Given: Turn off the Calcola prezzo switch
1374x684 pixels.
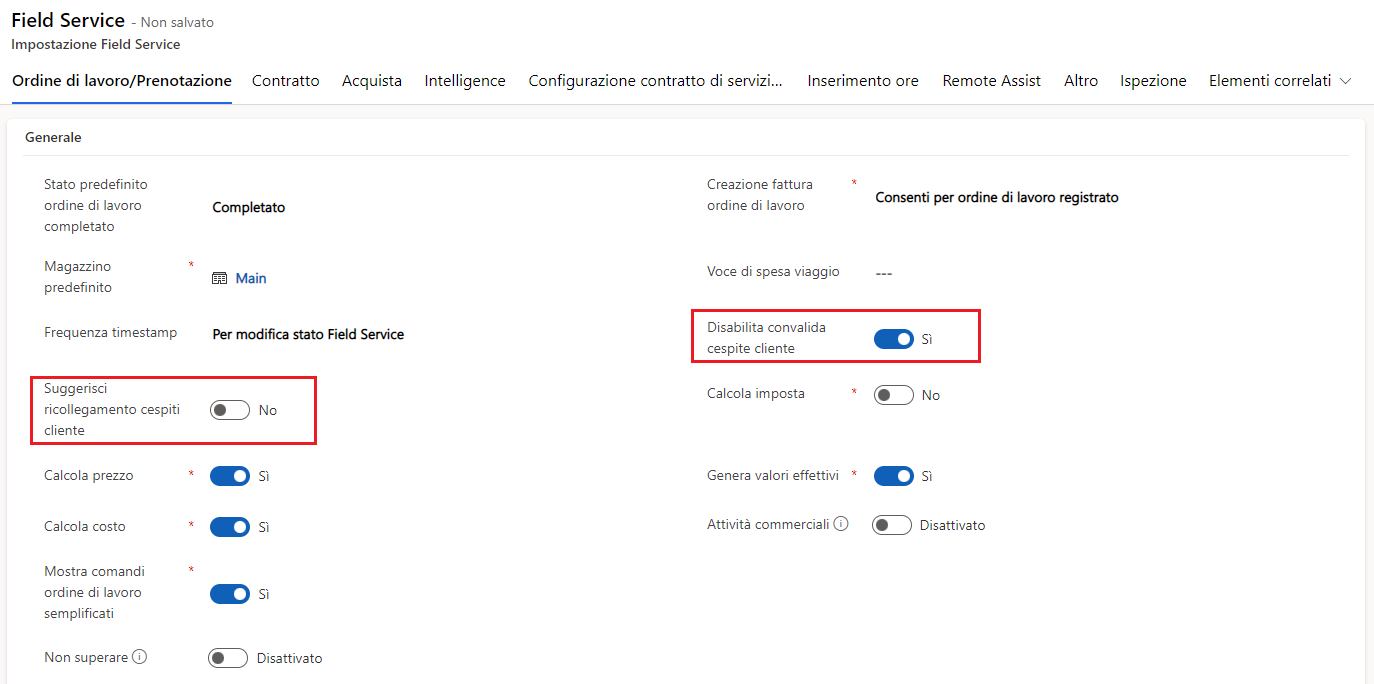Looking at the screenshot, I should click(230, 476).
